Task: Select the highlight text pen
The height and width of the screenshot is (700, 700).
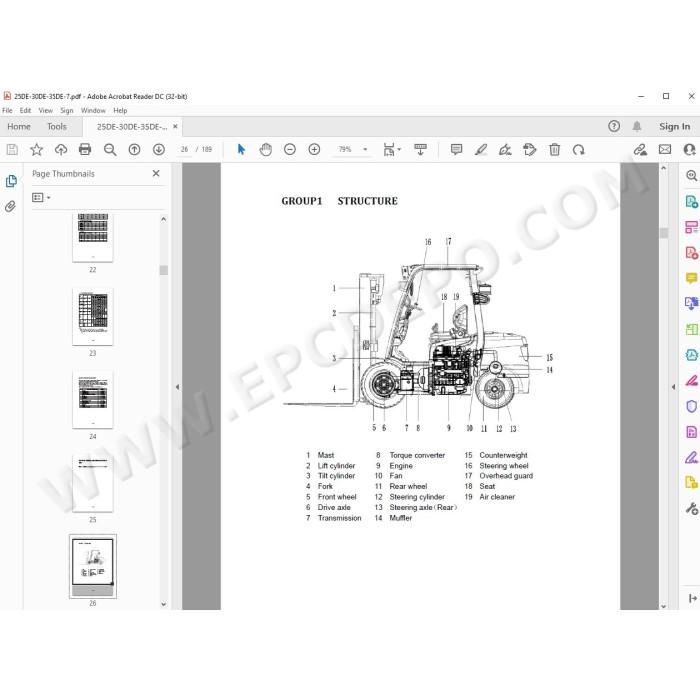Action: tap(481, 150)
